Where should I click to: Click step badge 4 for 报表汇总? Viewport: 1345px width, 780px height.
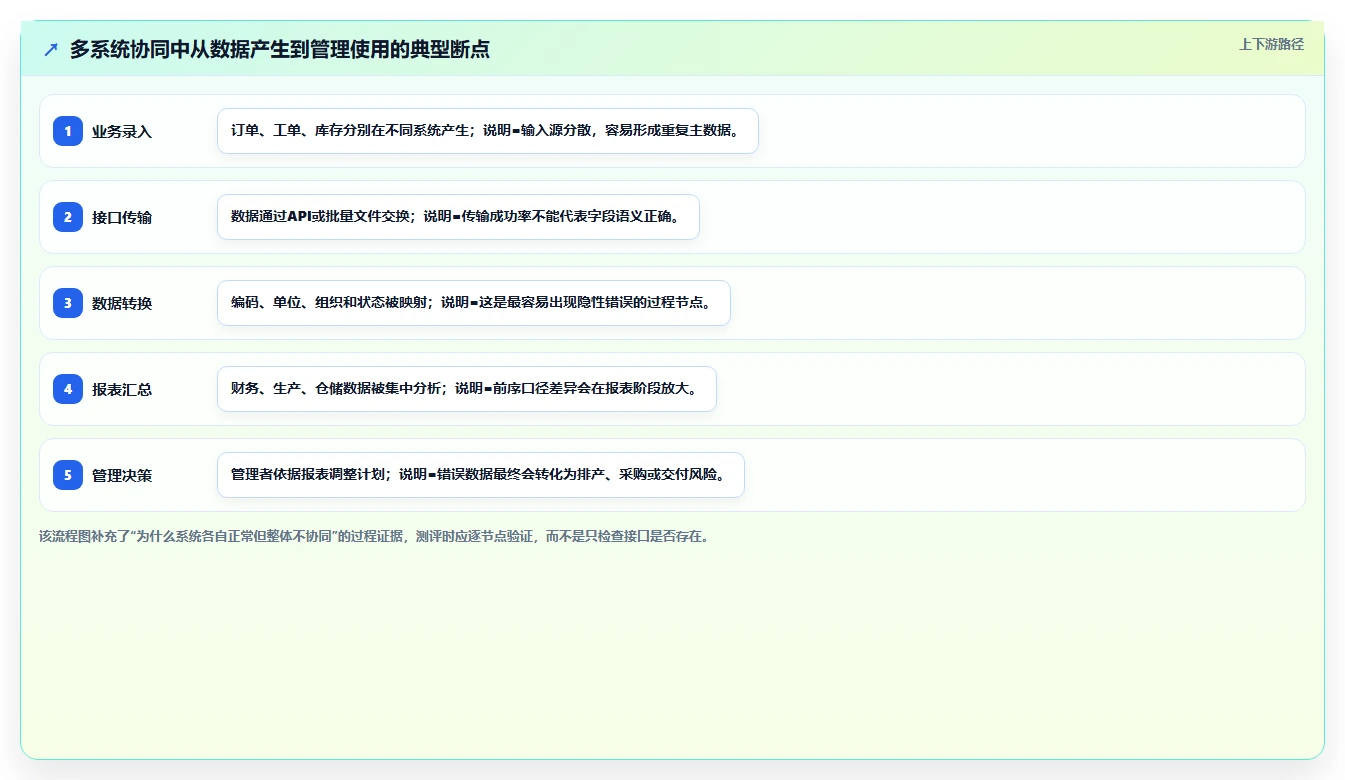pyautogui.click(x=68, y=389)
